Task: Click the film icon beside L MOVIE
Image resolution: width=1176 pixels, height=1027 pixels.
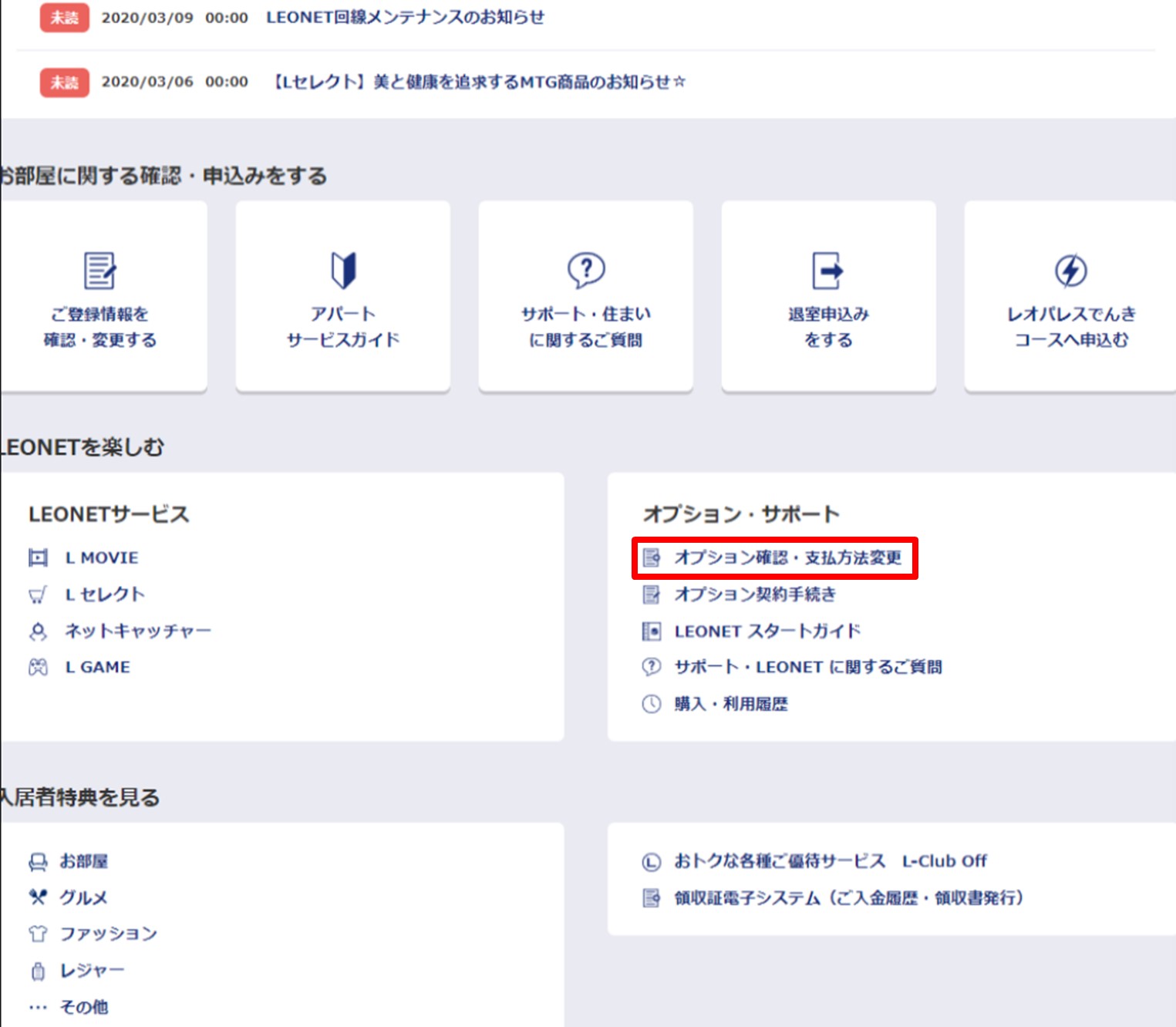Action: (38, 557)
